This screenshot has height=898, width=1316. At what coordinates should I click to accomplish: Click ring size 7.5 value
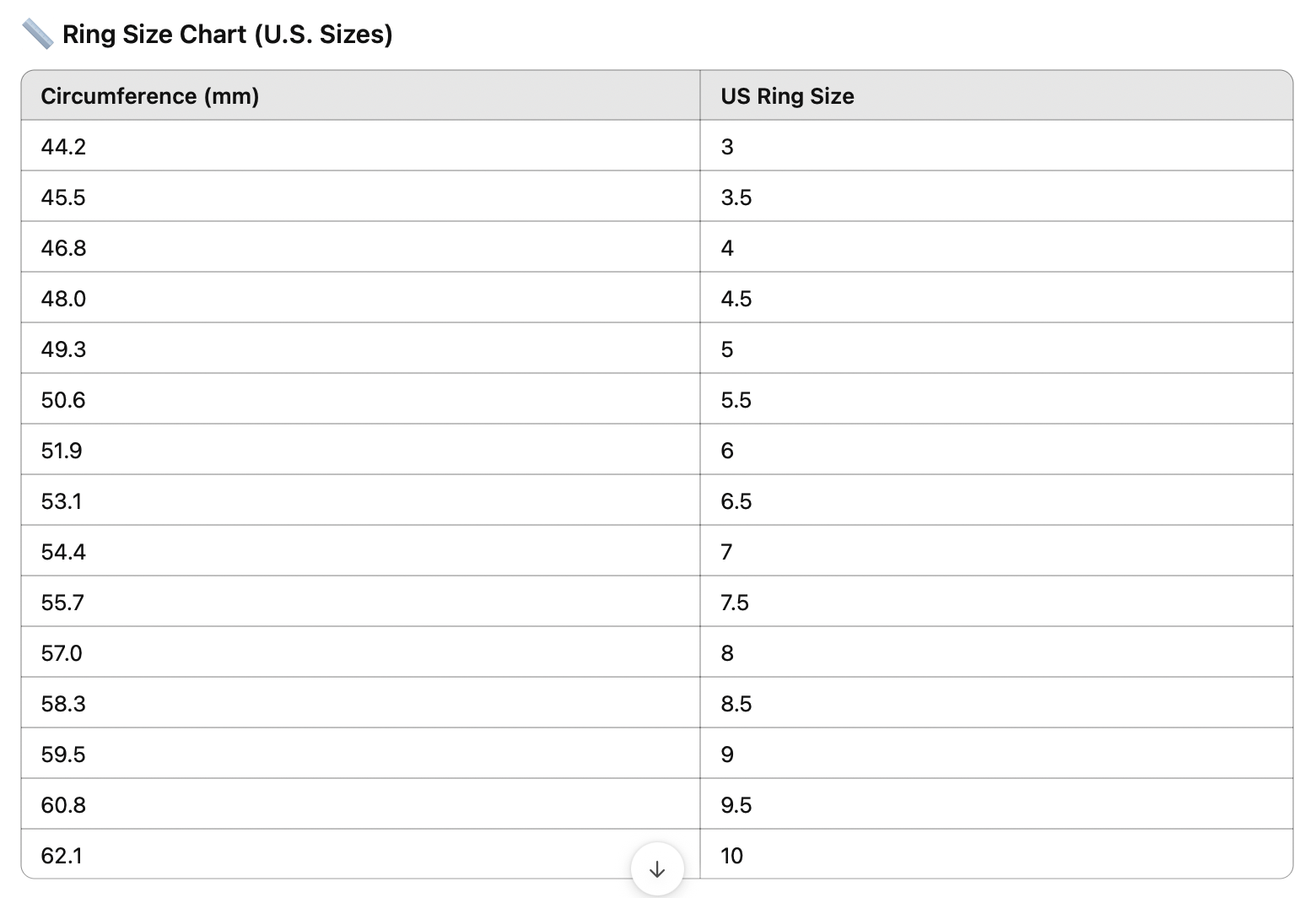(735, 603)
